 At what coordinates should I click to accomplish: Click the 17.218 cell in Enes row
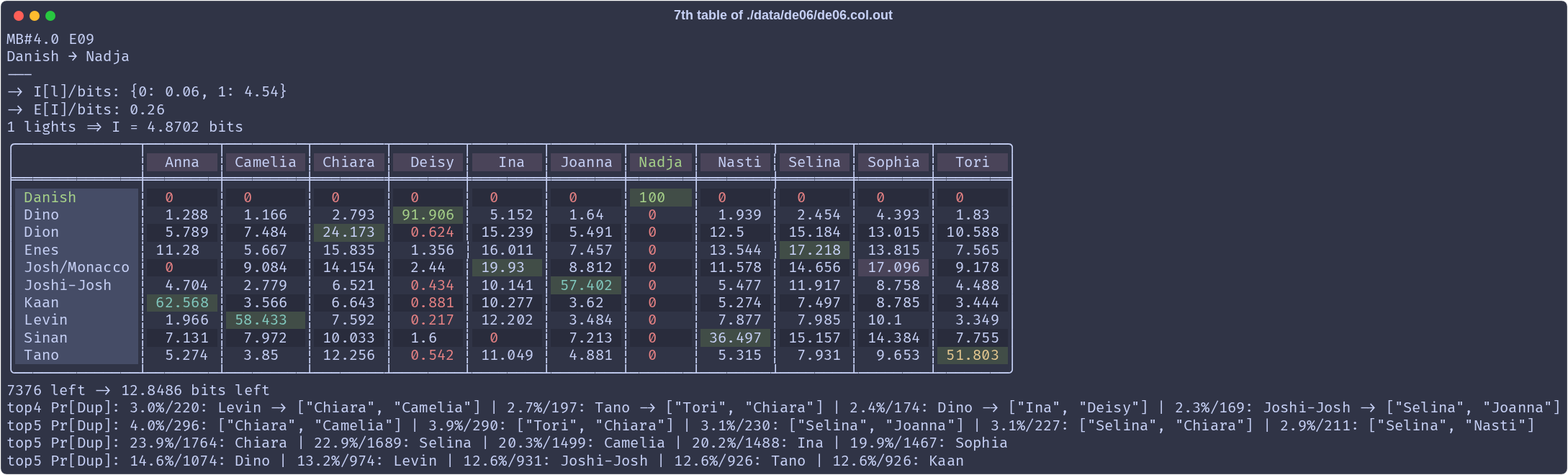point(814,250)
